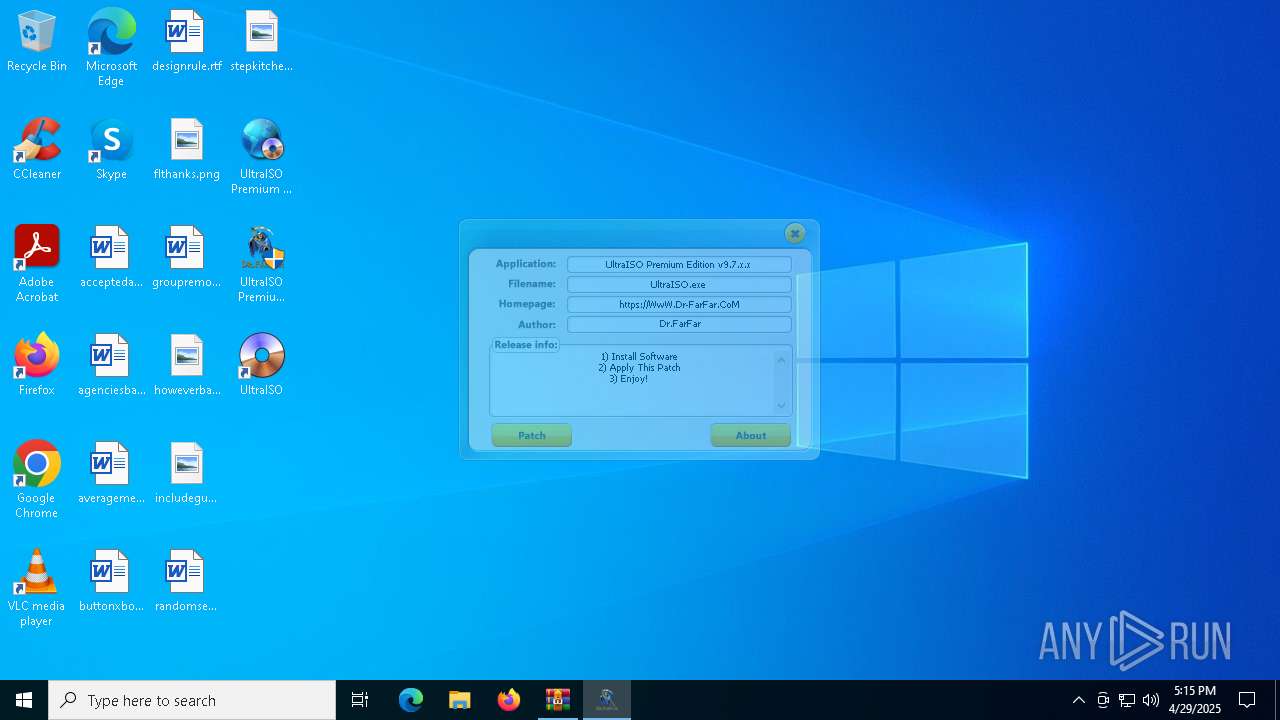Open Task View from taskbar

(360, 700)
